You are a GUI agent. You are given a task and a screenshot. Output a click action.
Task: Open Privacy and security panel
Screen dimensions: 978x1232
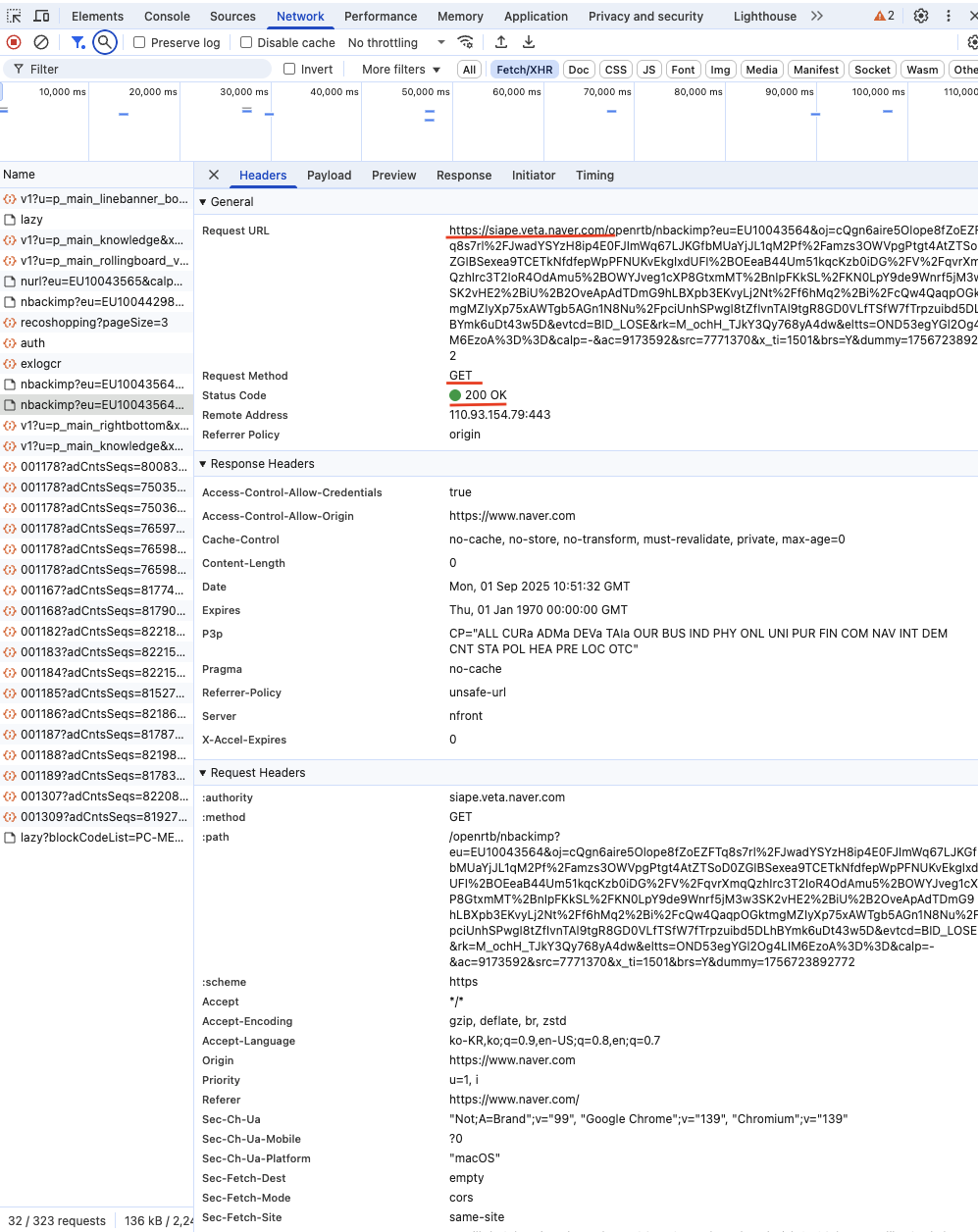(645, 16)
